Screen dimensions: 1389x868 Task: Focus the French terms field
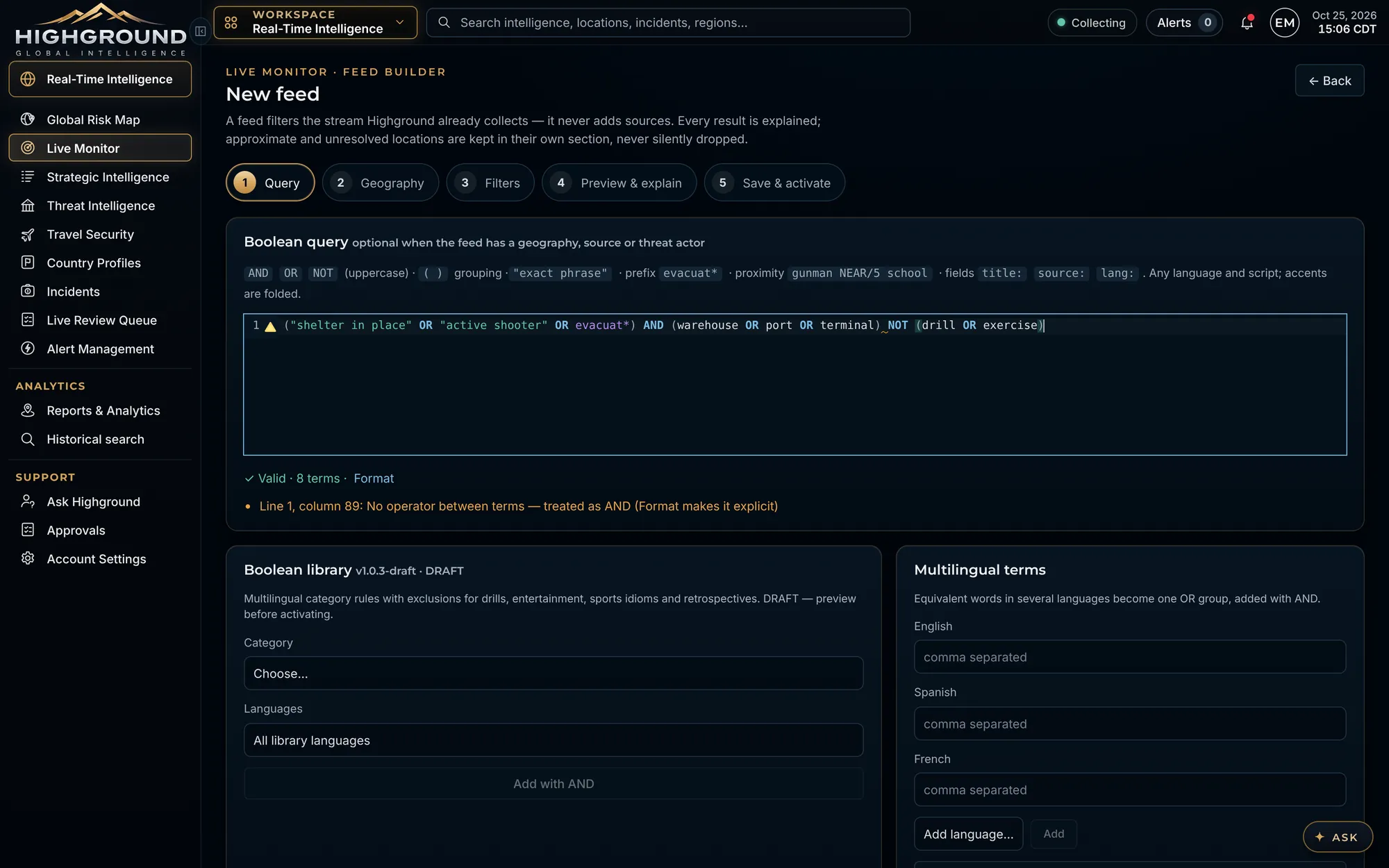[x=1129, y=790]
